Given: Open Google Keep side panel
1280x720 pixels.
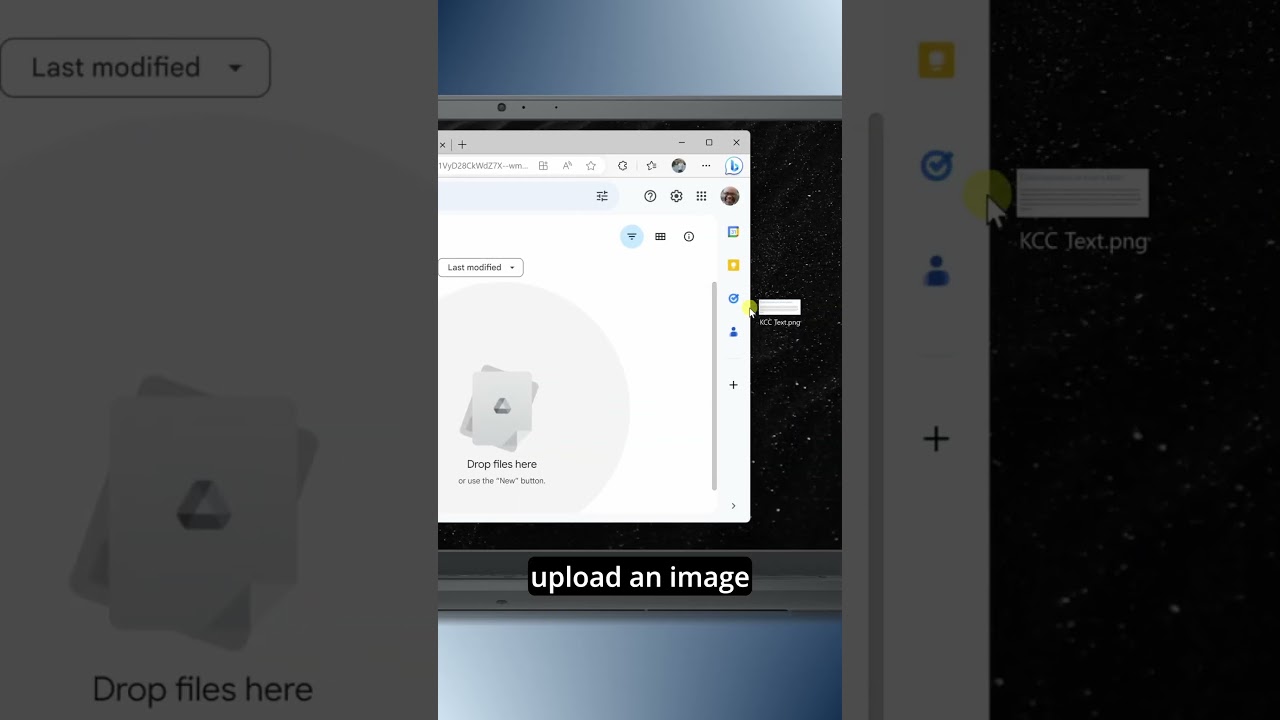Looking at the screenshot, I should coord(733,265).
